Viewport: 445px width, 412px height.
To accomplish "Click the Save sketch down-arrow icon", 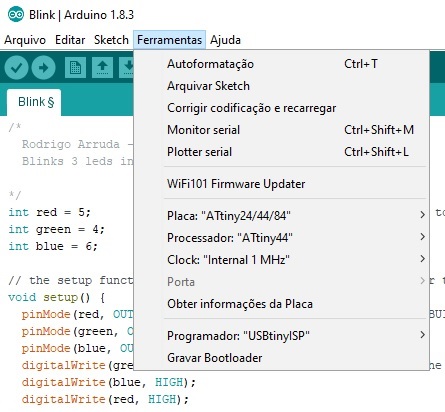I will (x=127, y=68).
